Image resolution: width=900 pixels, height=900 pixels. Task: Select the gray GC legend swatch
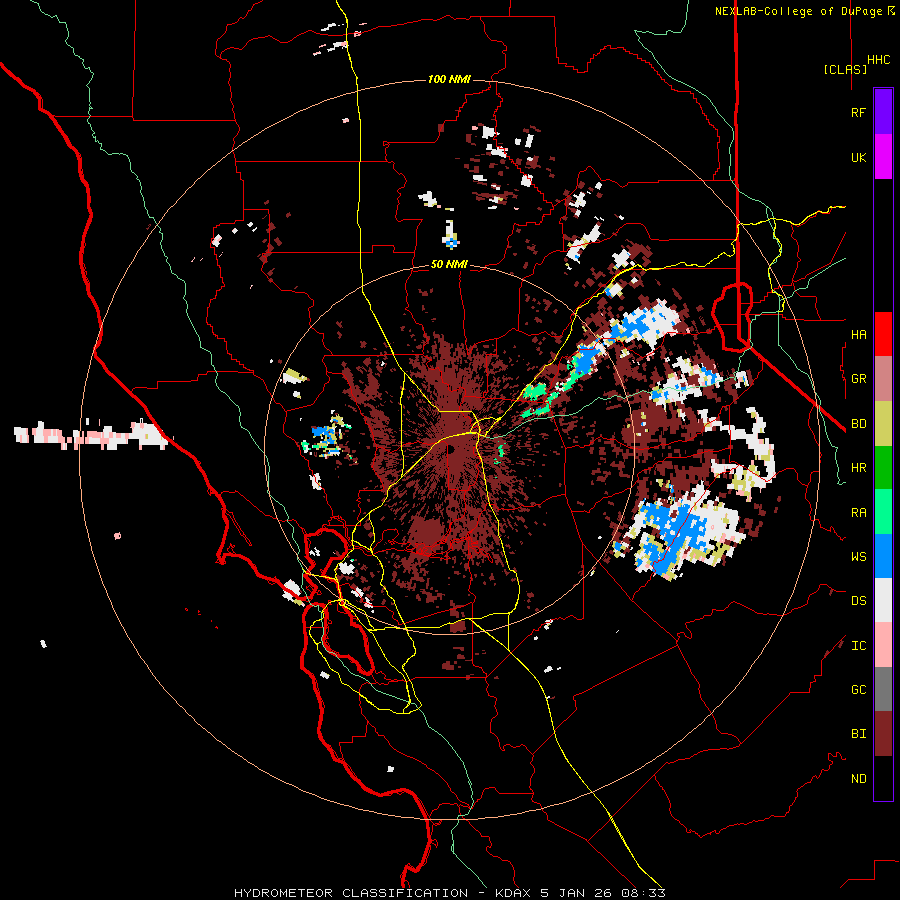point(883,689)
